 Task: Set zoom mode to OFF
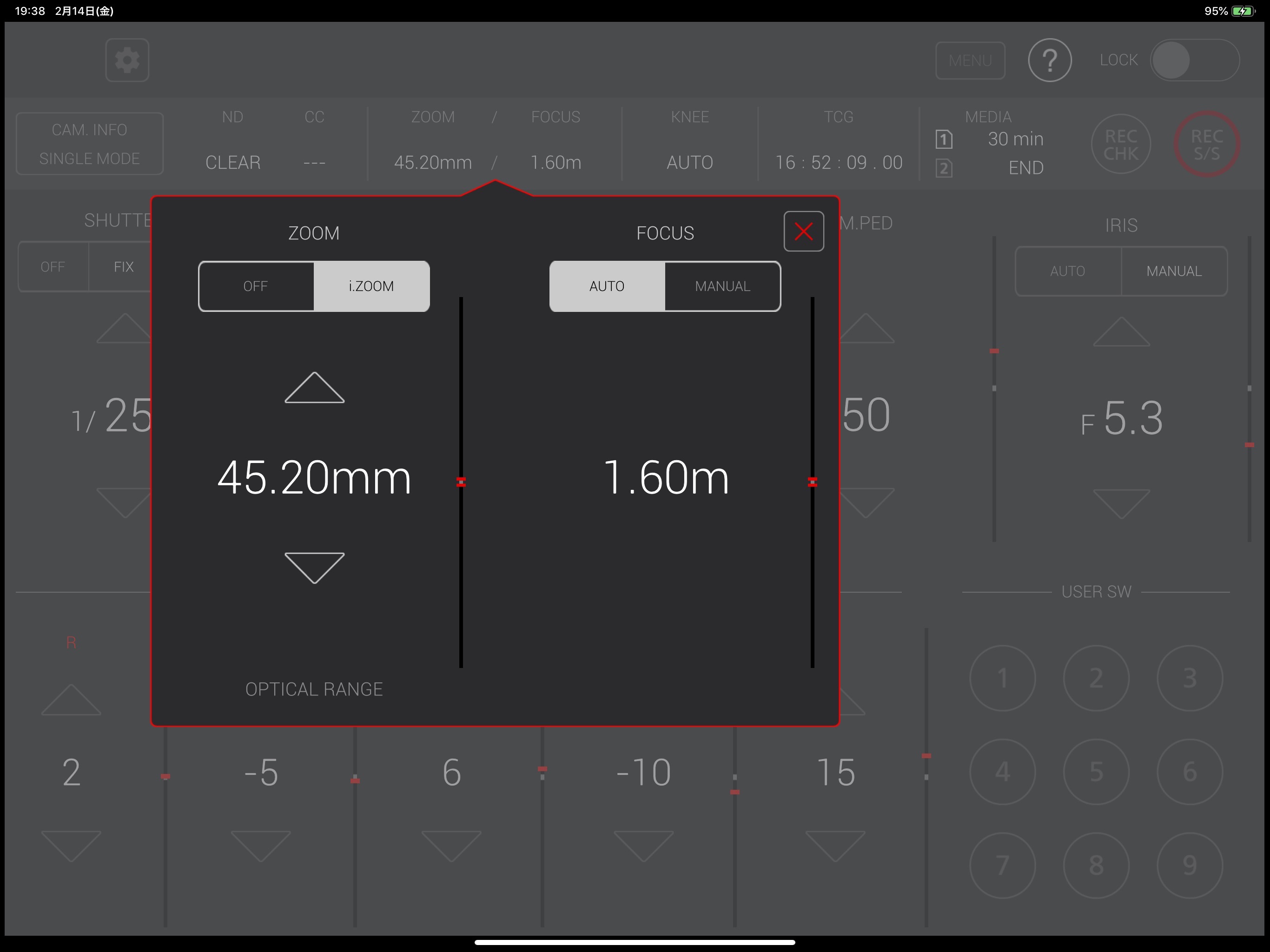pyautogui.click(x=256, y=286)
